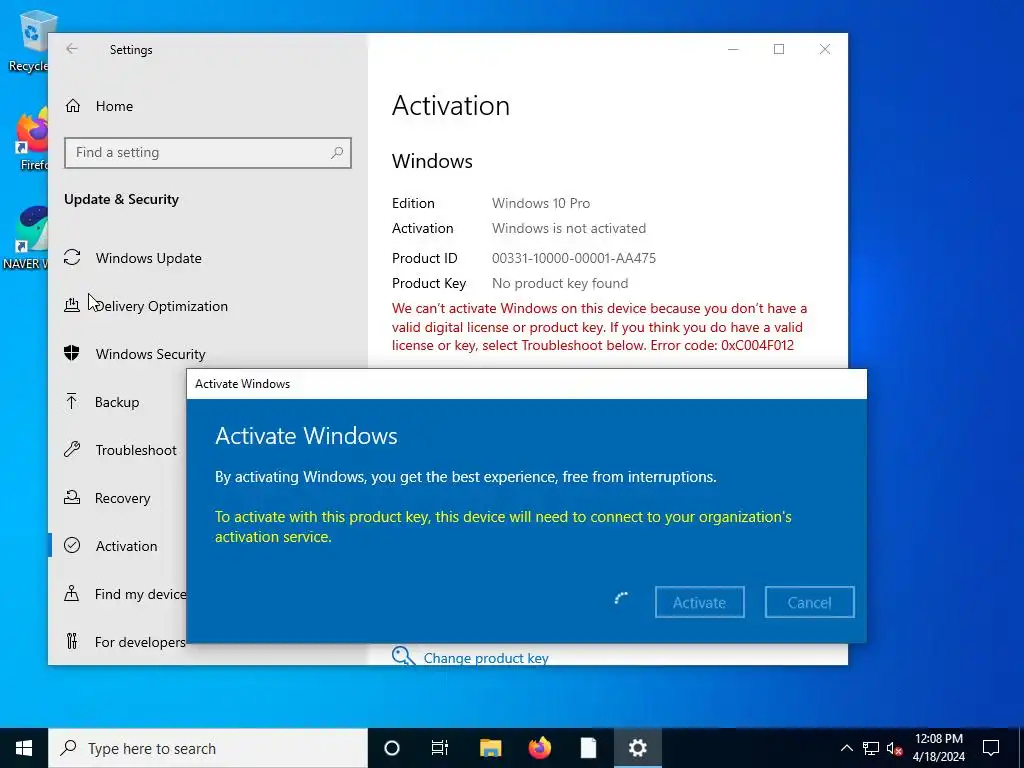Image resolution: width=1024 pixels, height=768 pixels.
Task: Click the Backup arrow icon
Action: (x=72, y=401)
